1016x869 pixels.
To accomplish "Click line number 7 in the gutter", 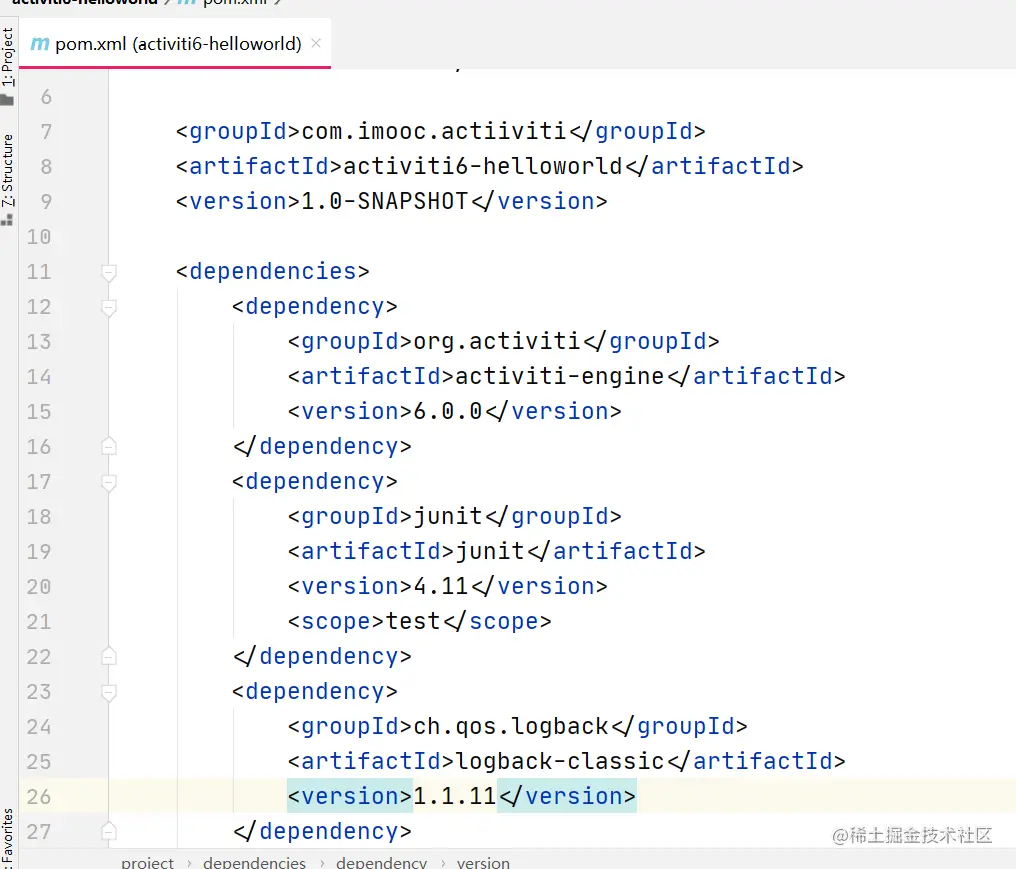I will pyautogui.click(x=46, y=132).
